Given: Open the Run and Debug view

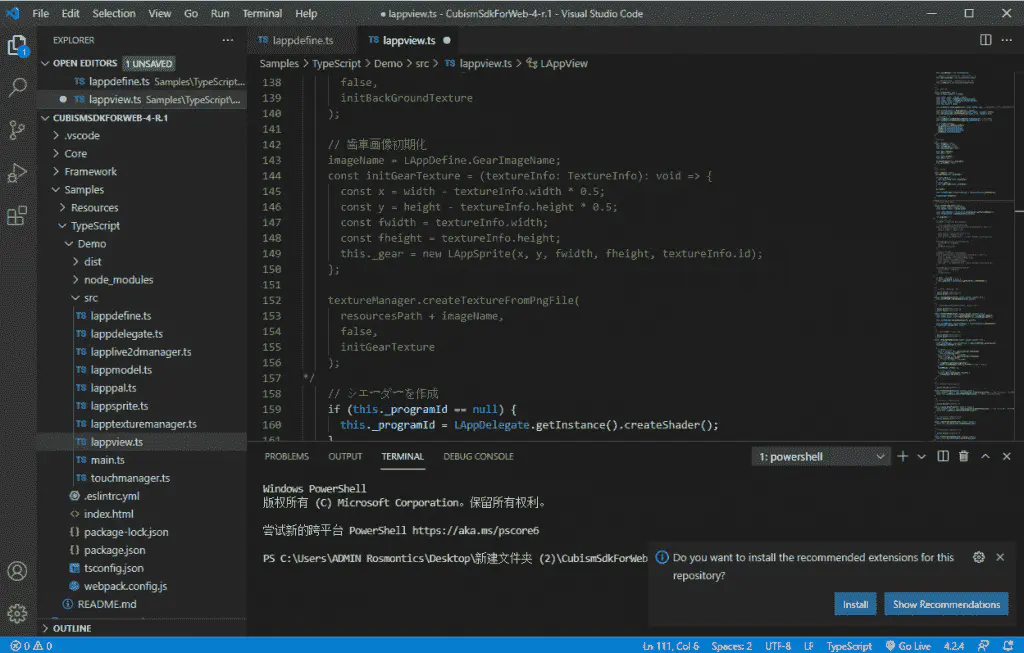Looking at the screenshot, I should [18, 173].
